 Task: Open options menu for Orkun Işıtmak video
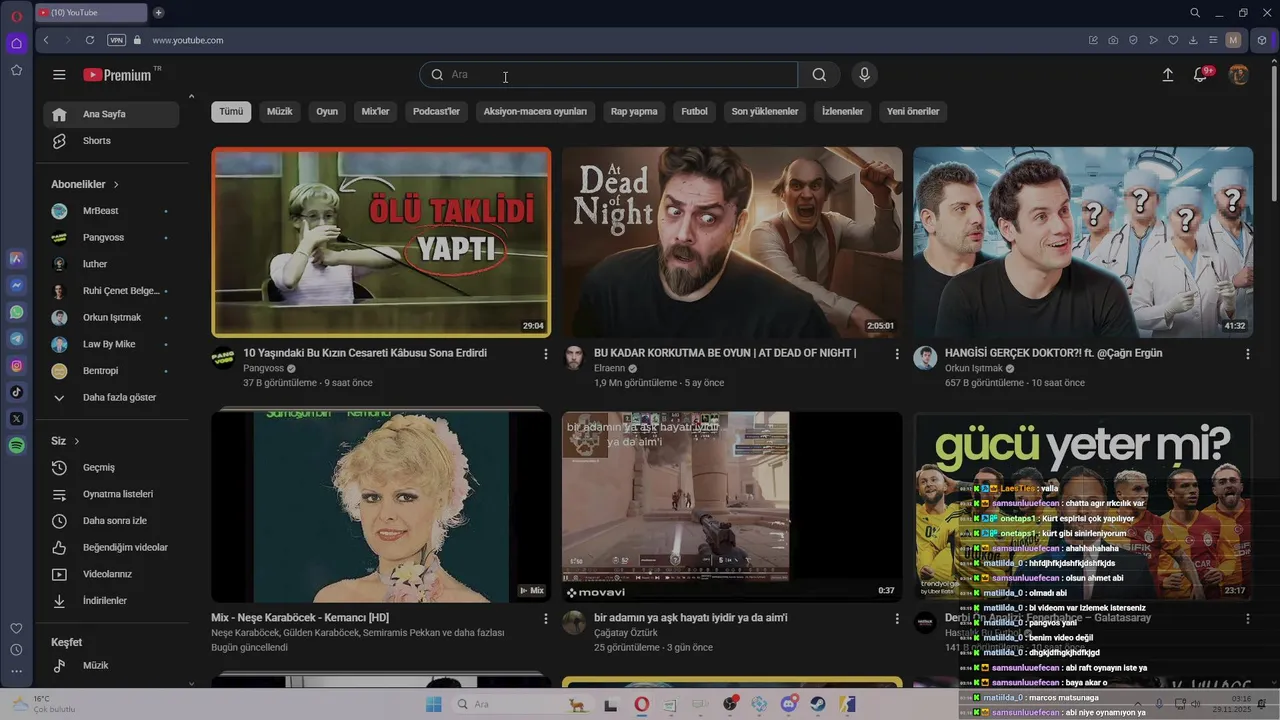(x=1247, y=354)
